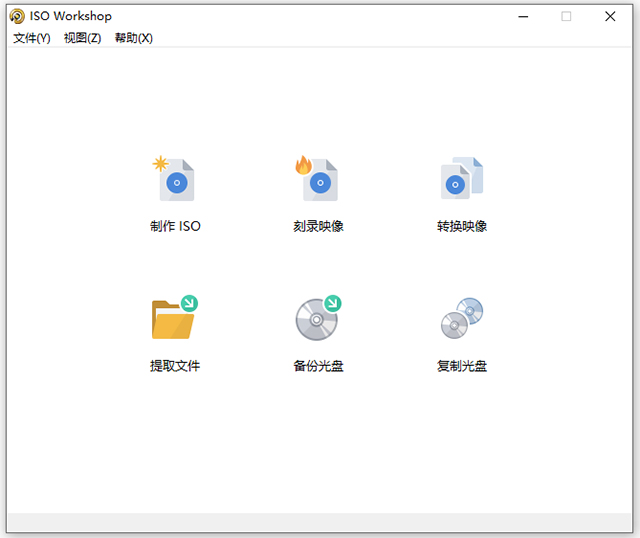
Task: Open the 文件(Y) menu
Action: coord(32,38)
